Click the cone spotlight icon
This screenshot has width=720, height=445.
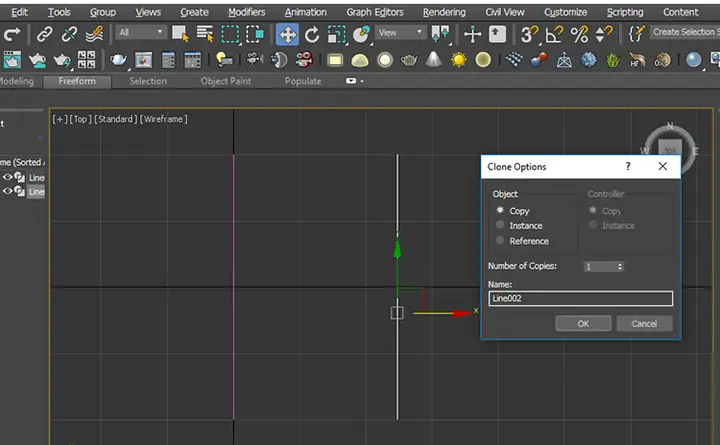tap(433, 60)
